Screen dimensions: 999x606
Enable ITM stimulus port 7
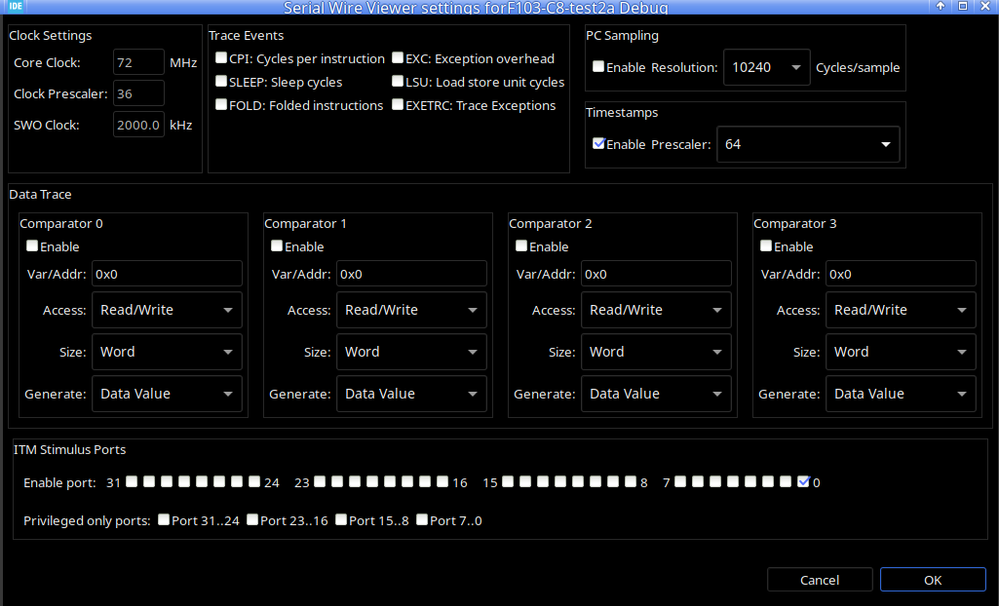680,482
